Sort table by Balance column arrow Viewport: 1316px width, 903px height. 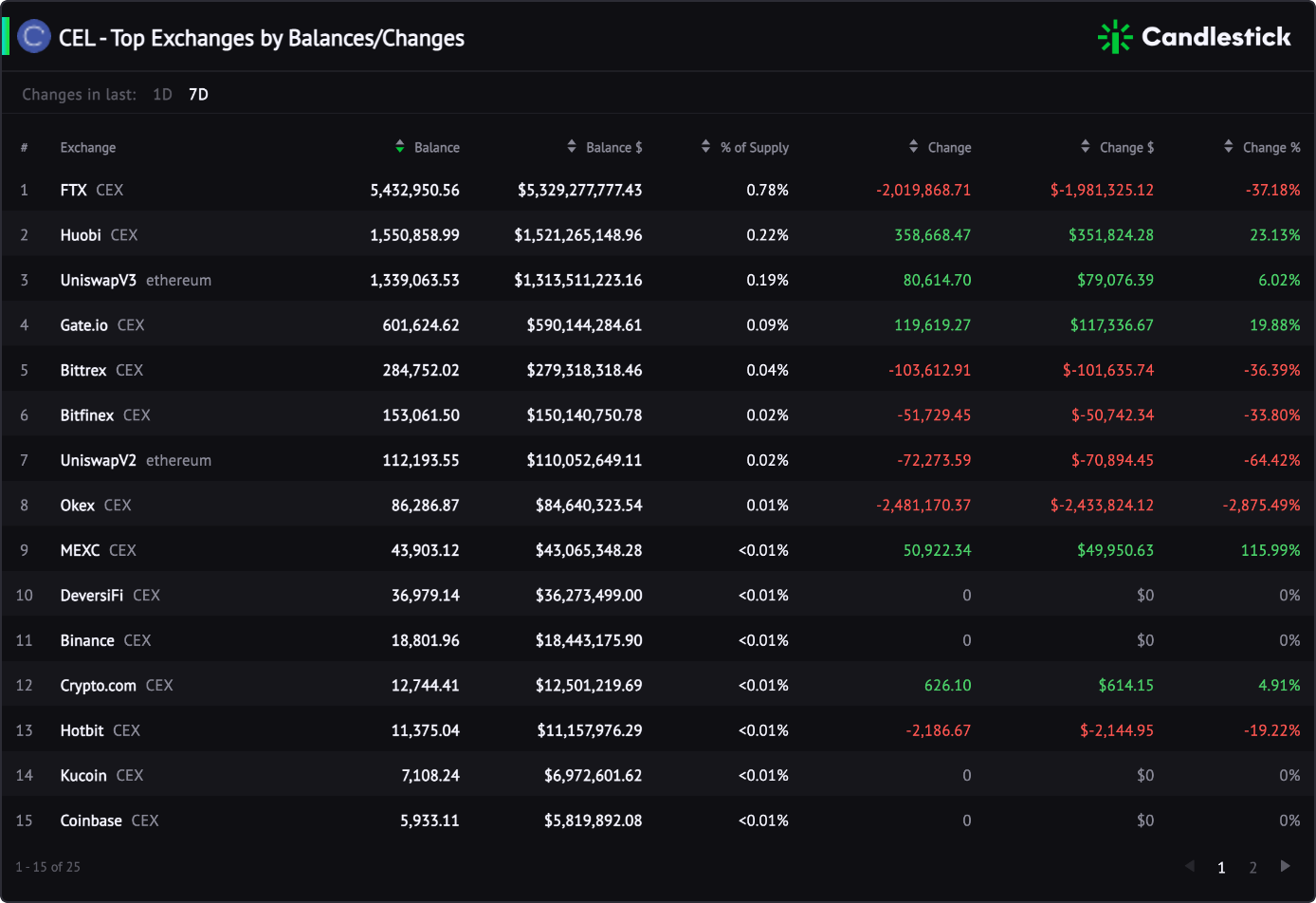(x=400, y=147)
